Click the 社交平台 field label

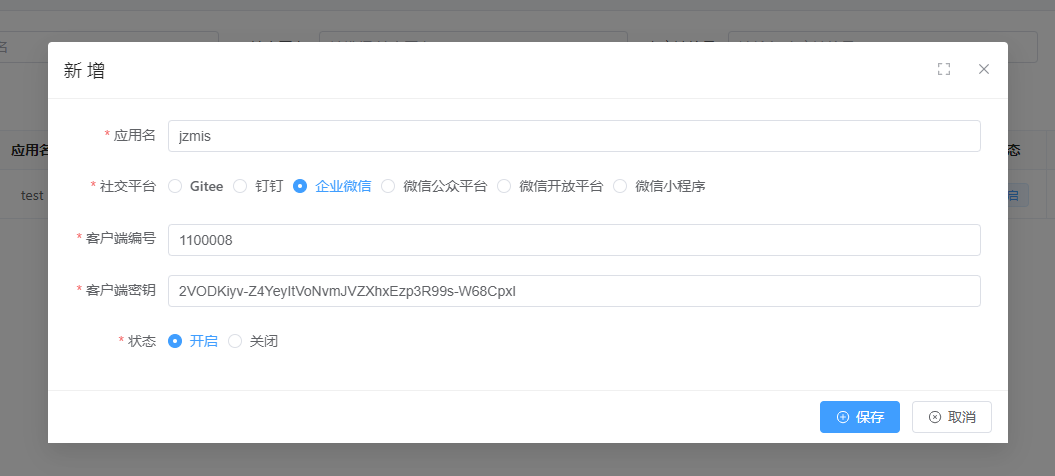pos(128,186)
